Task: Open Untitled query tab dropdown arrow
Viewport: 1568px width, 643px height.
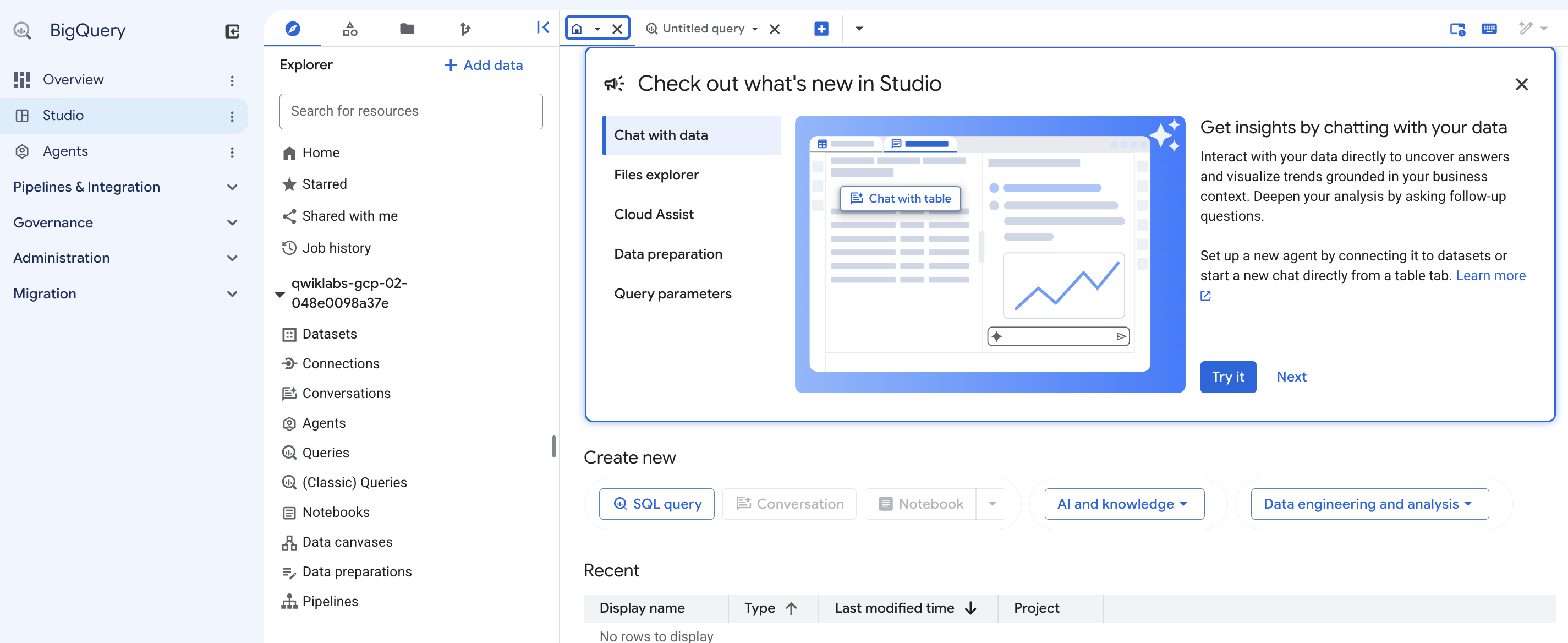Action: 754,29
